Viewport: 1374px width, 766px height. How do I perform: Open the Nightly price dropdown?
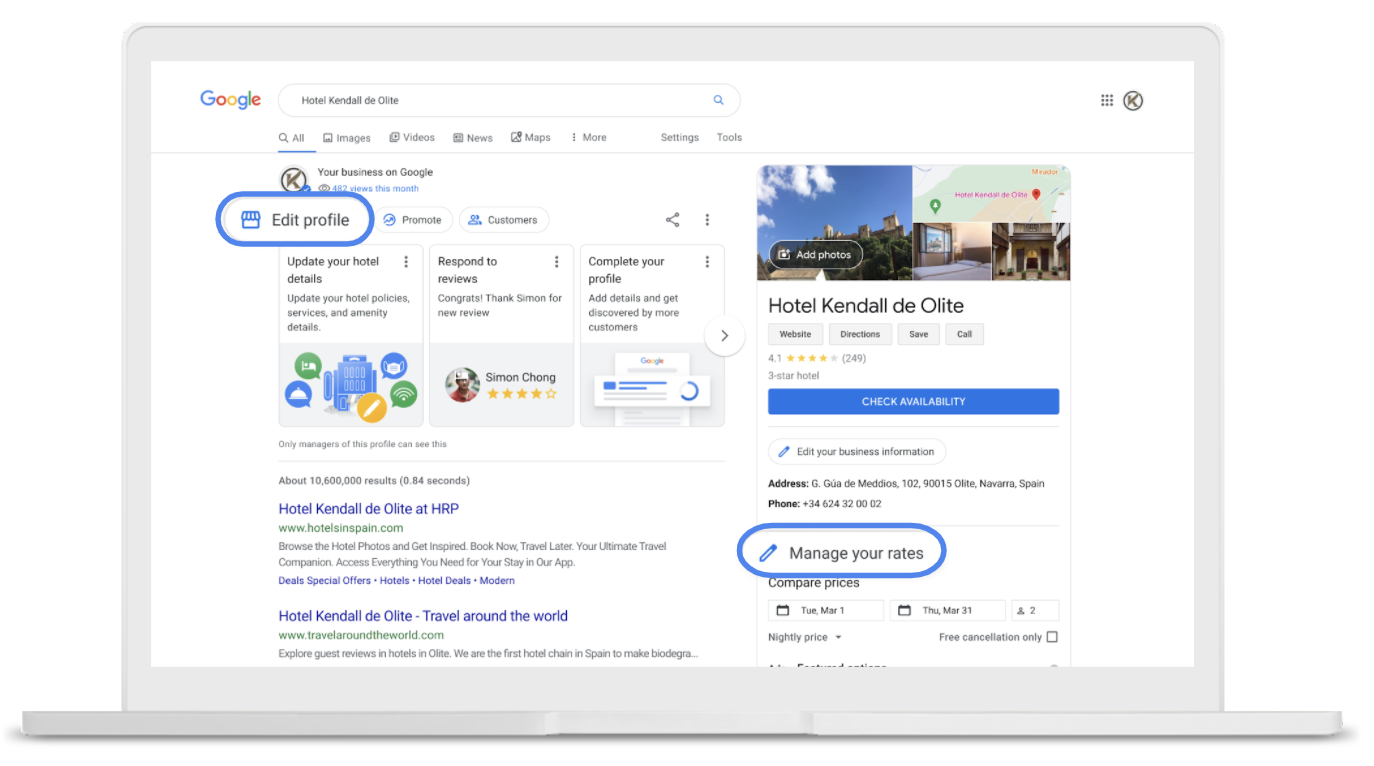[805, 637]
